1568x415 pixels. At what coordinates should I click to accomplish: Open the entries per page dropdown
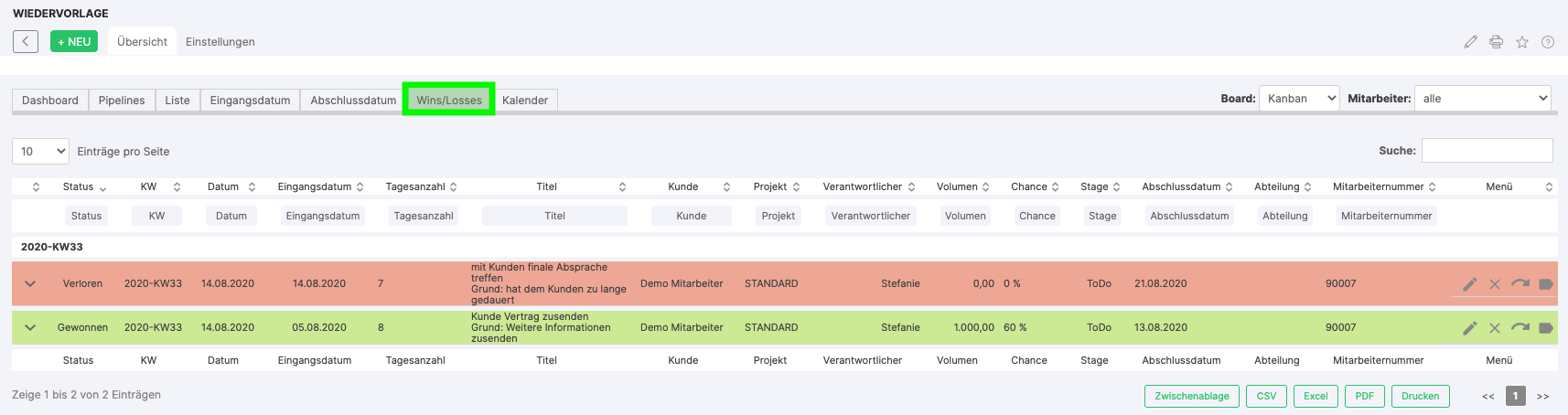(41, 152)
